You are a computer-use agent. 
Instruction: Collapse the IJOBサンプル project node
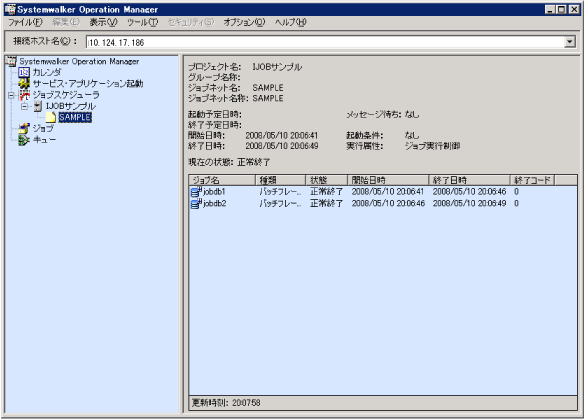pyautogui.click(x=25, y=106)
